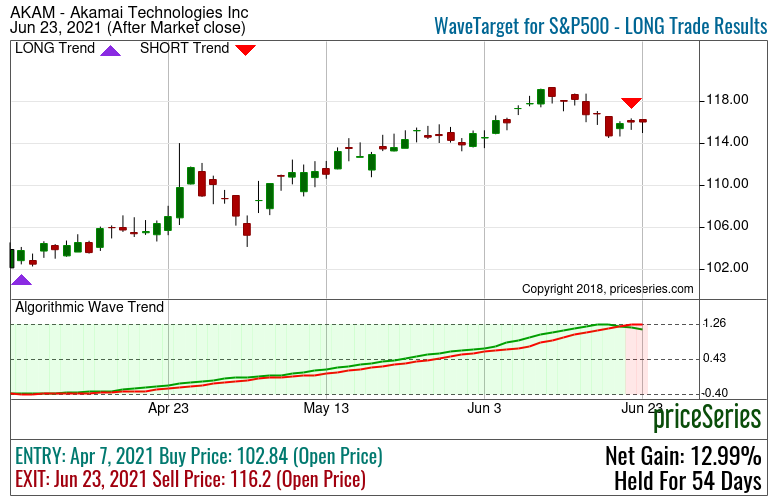Image resolution: width=780 pixels, height=500 pixels.
Task: Click the 118.00 price axis label
Action: click(727, 100)
